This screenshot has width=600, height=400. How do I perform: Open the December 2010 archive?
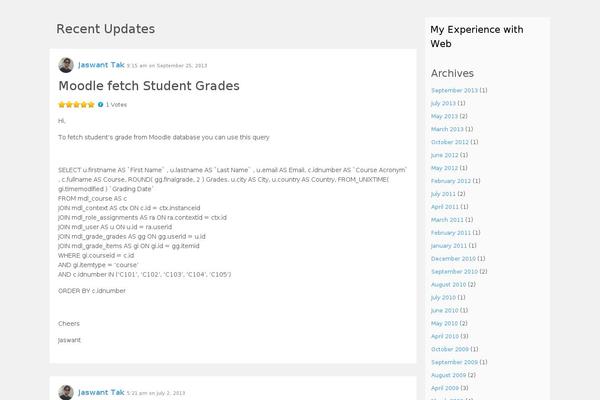[x=453, y=259]
